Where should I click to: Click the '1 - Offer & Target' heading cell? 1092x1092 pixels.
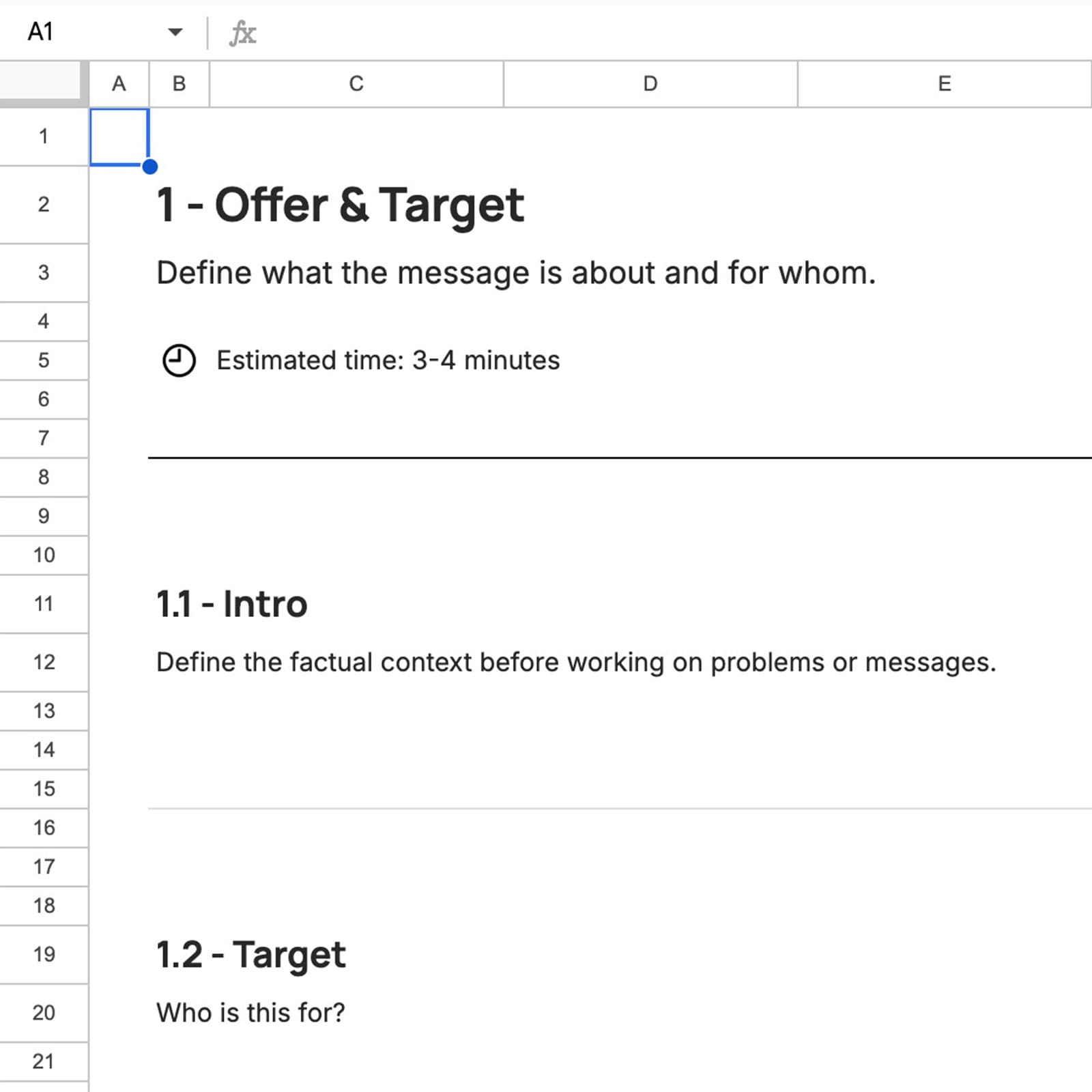click(x=339, y=204)
